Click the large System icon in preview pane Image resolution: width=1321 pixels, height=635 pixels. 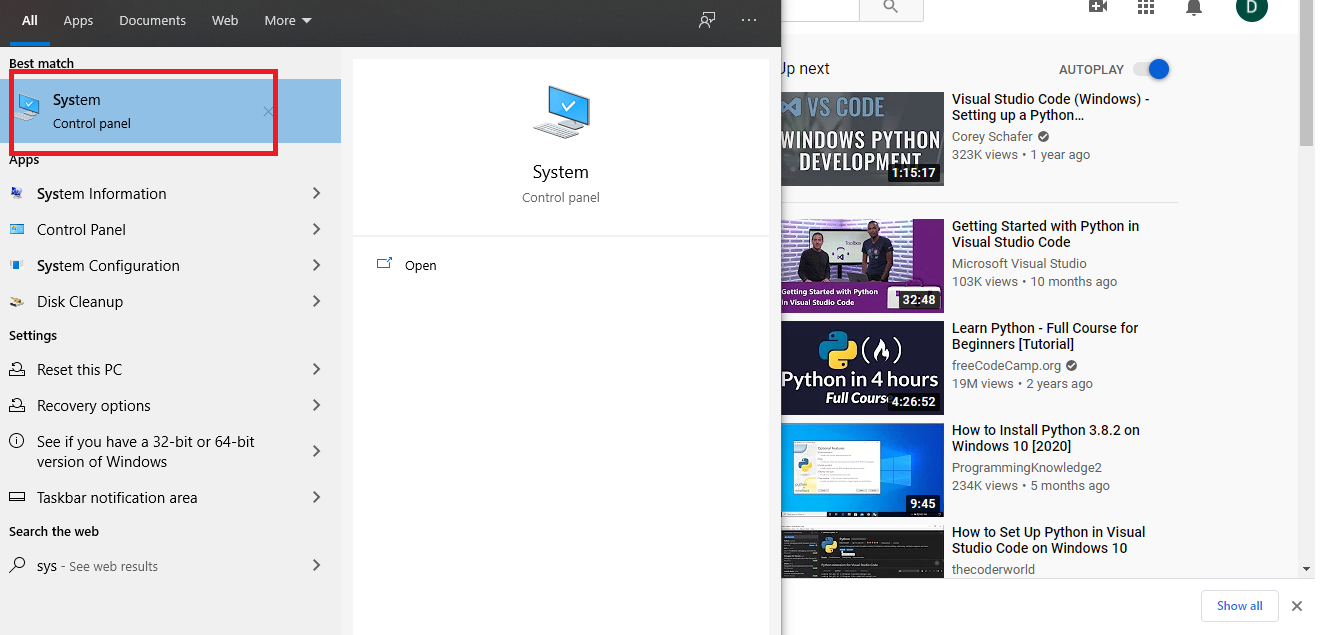561,112
